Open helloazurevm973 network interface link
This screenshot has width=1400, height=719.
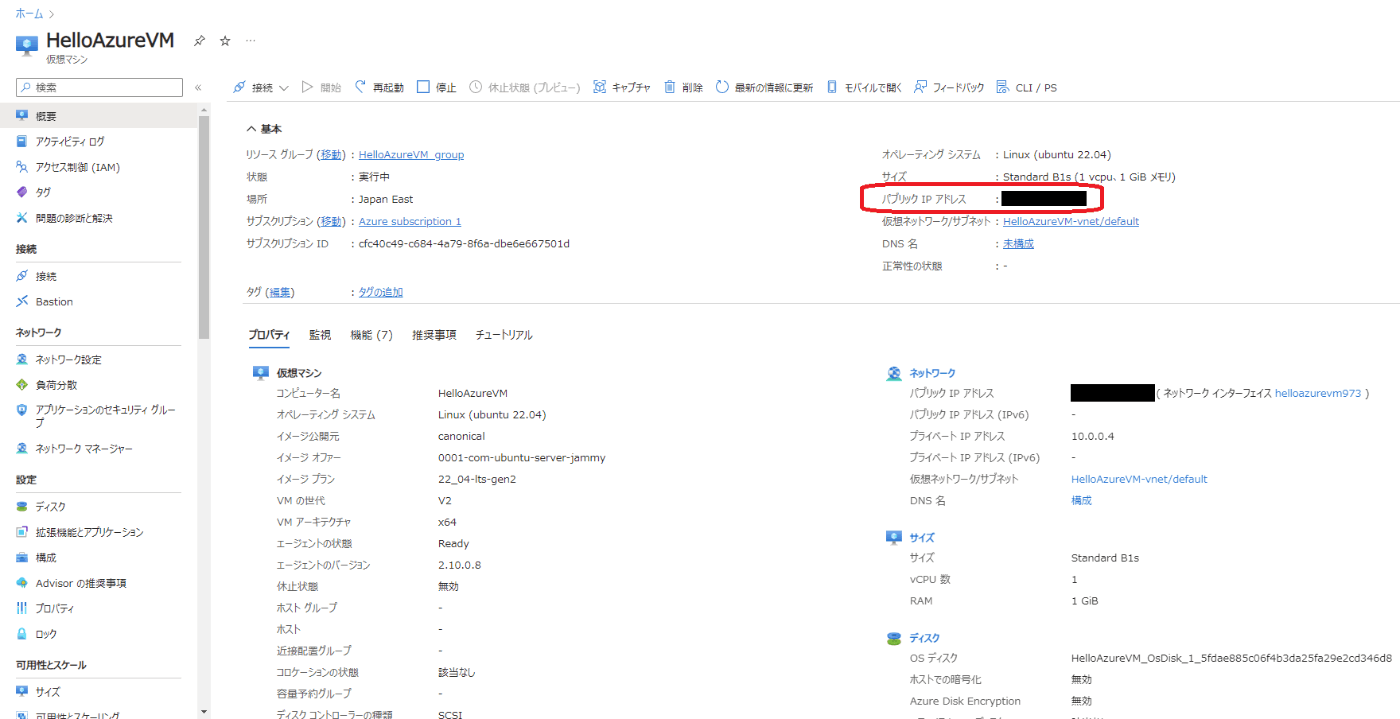(x=1318, y=394)
